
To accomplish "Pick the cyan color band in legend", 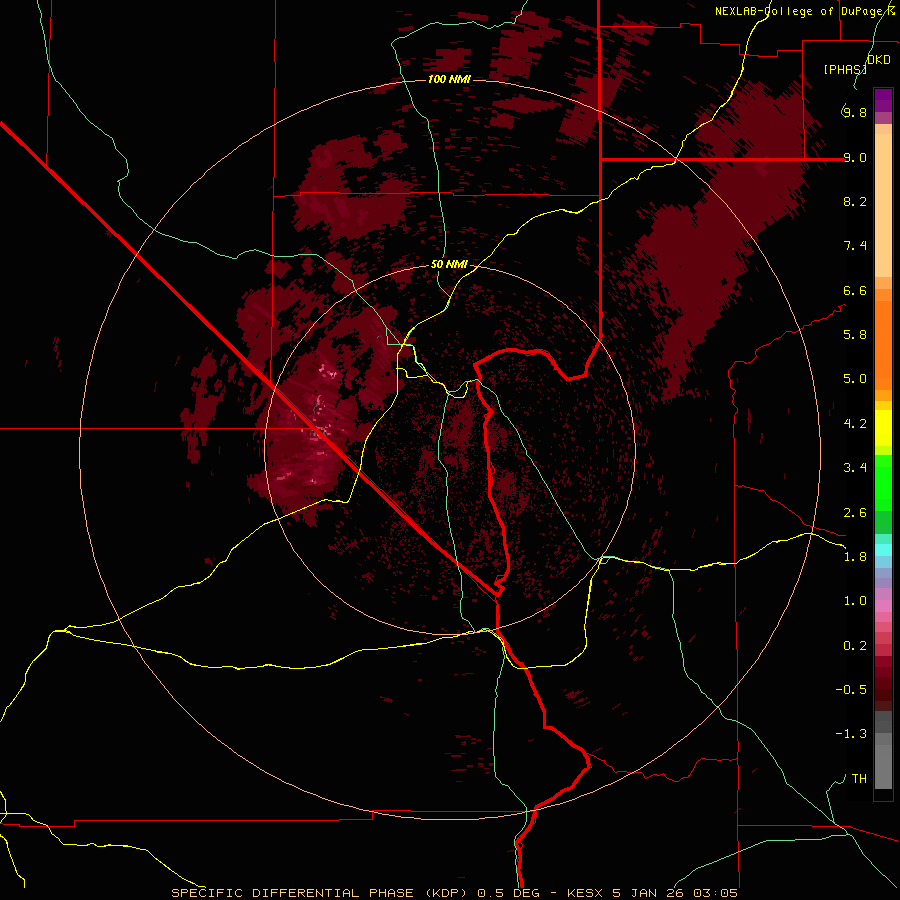I will (x=883, y=550).
